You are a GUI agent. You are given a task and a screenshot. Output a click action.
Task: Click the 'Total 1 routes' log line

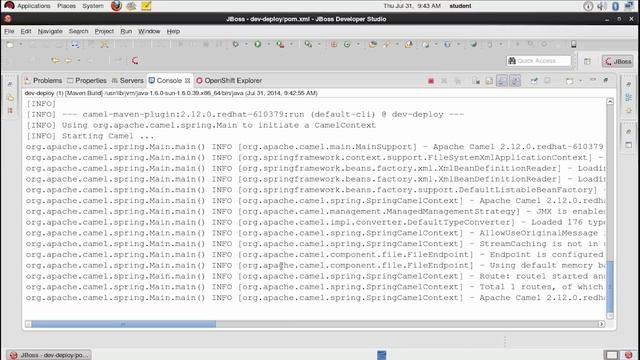[x=315, y=287]
